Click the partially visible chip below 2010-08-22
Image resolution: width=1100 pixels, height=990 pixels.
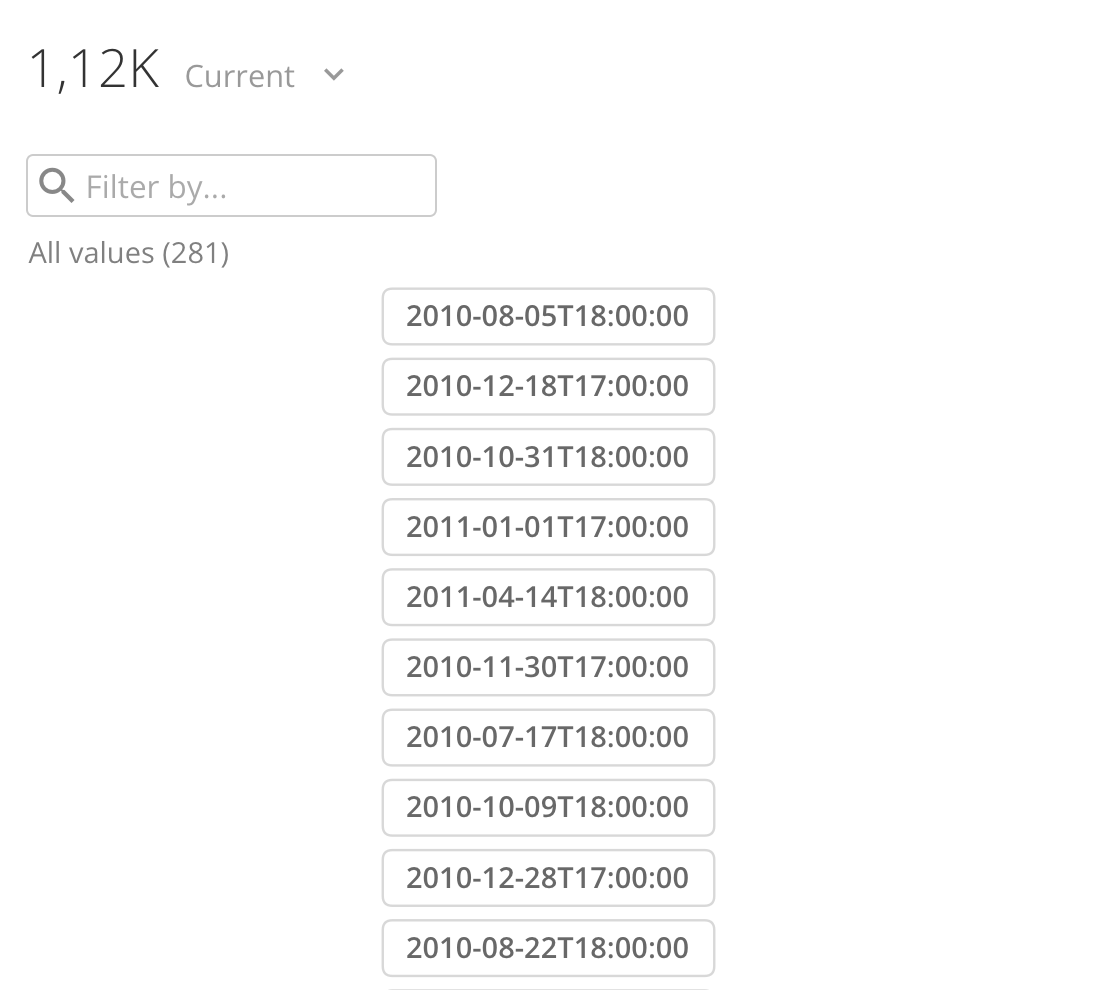(548, 985)
